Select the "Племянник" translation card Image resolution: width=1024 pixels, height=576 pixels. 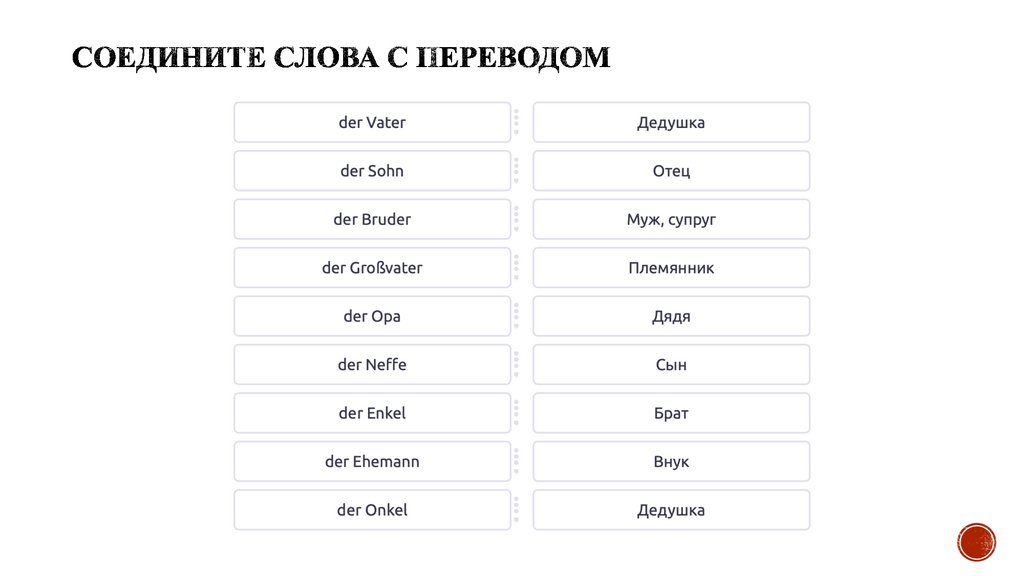[x=671, y=268]
